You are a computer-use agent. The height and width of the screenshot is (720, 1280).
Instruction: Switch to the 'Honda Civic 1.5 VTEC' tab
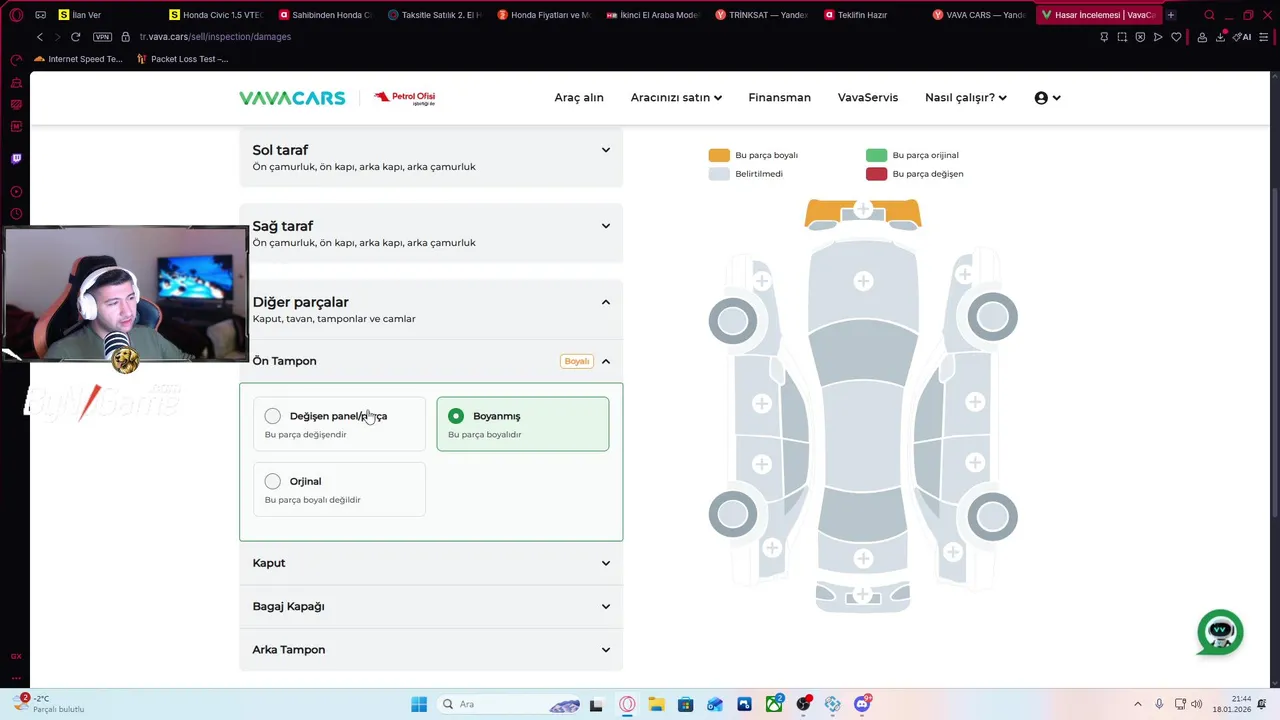coord(216,15)
